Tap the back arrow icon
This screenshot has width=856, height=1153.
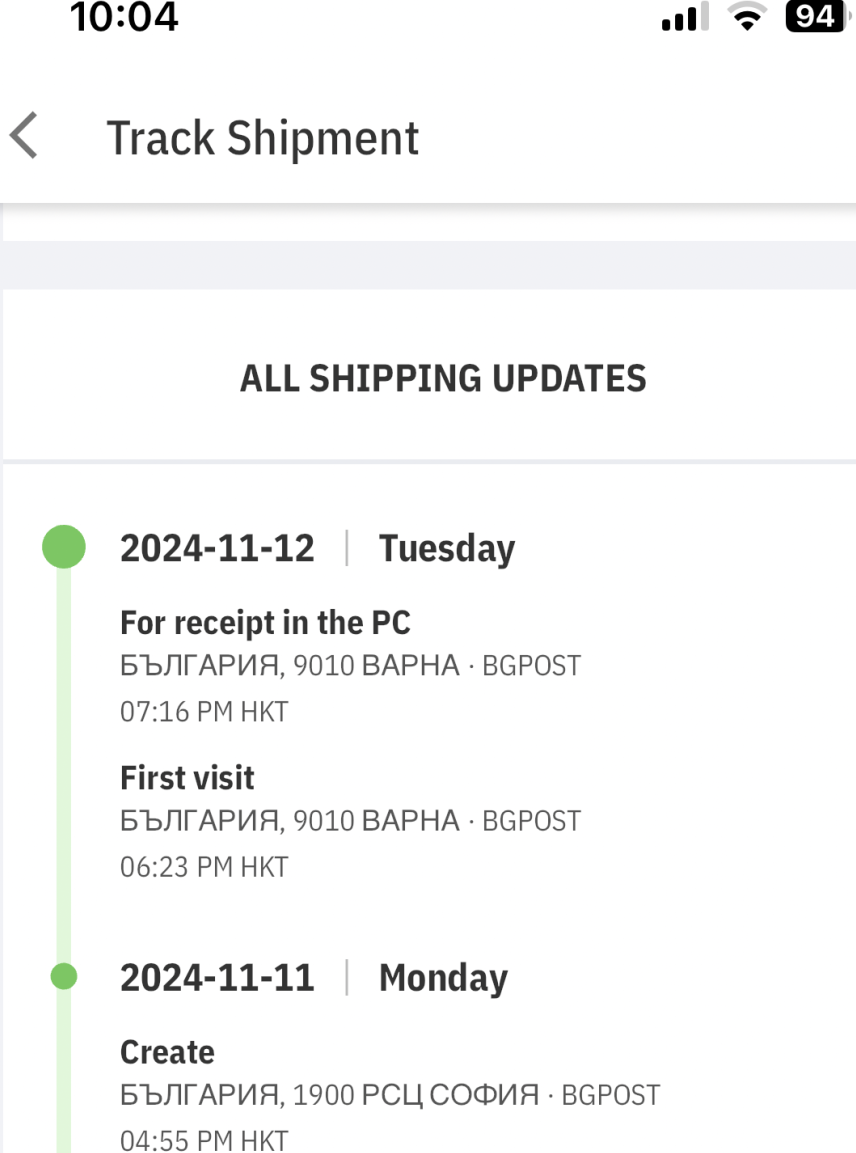(x=24, y=136)
